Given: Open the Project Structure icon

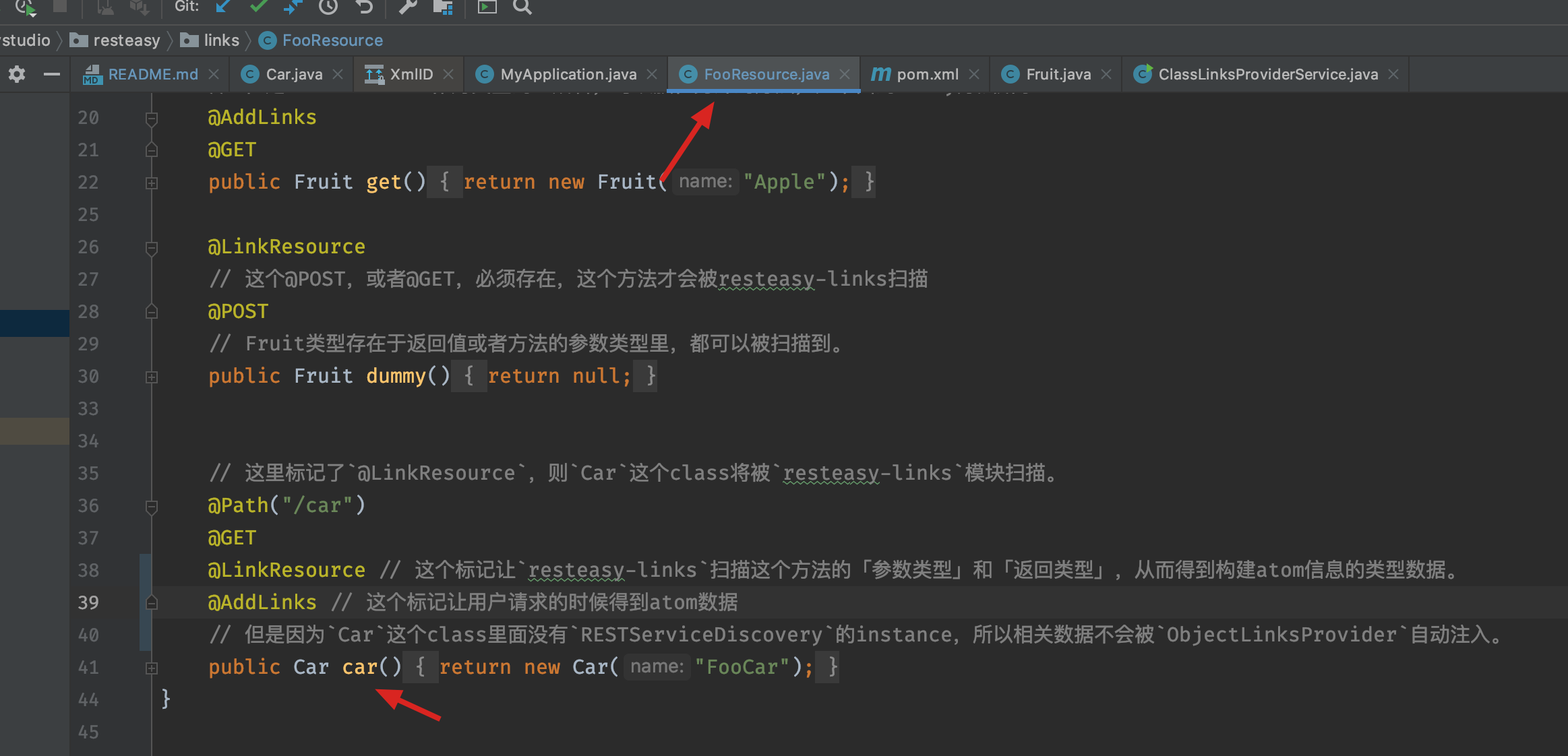Looking at the screenshot, I should tap(443, 7).
